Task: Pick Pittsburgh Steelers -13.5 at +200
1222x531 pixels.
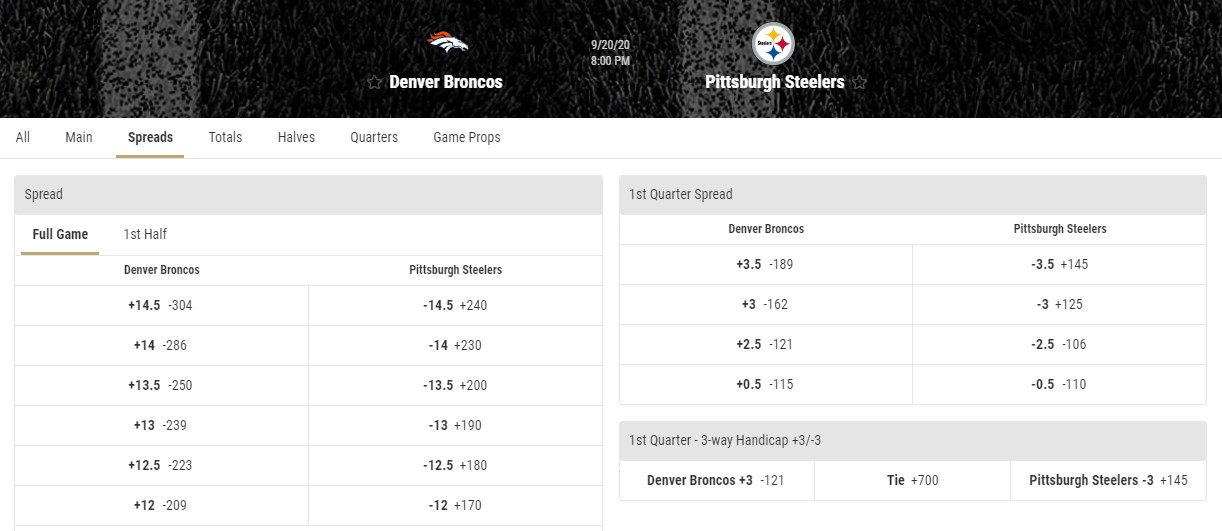Action: coord(455,385)
